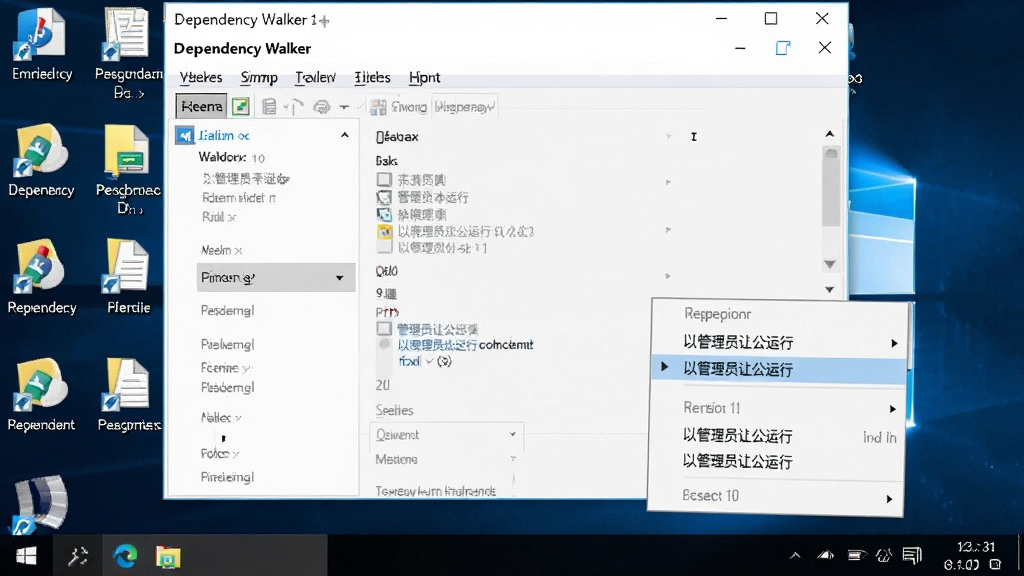The width and height of the screenshot is (1024, 576).
Task: Open the Pesgundam desktop document icon
Action: (128, 52)
